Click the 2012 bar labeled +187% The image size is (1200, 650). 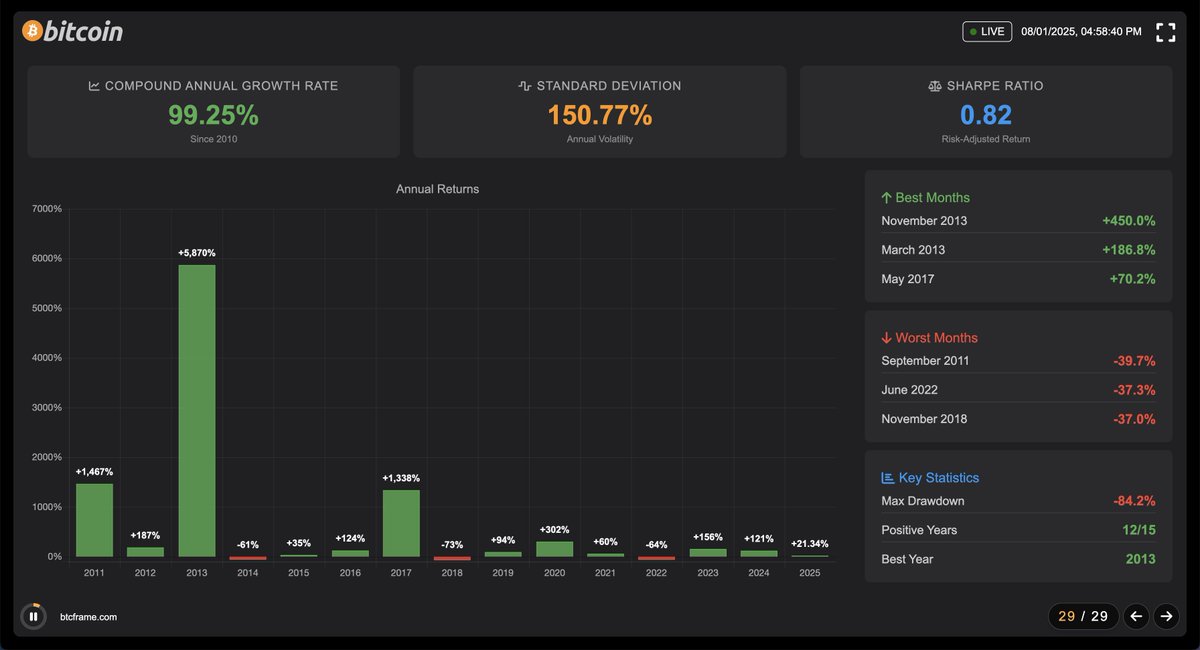[146, 552]
